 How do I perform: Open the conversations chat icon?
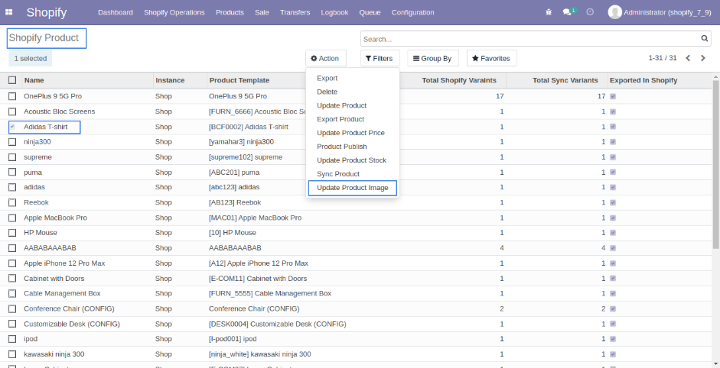(567, 12)
